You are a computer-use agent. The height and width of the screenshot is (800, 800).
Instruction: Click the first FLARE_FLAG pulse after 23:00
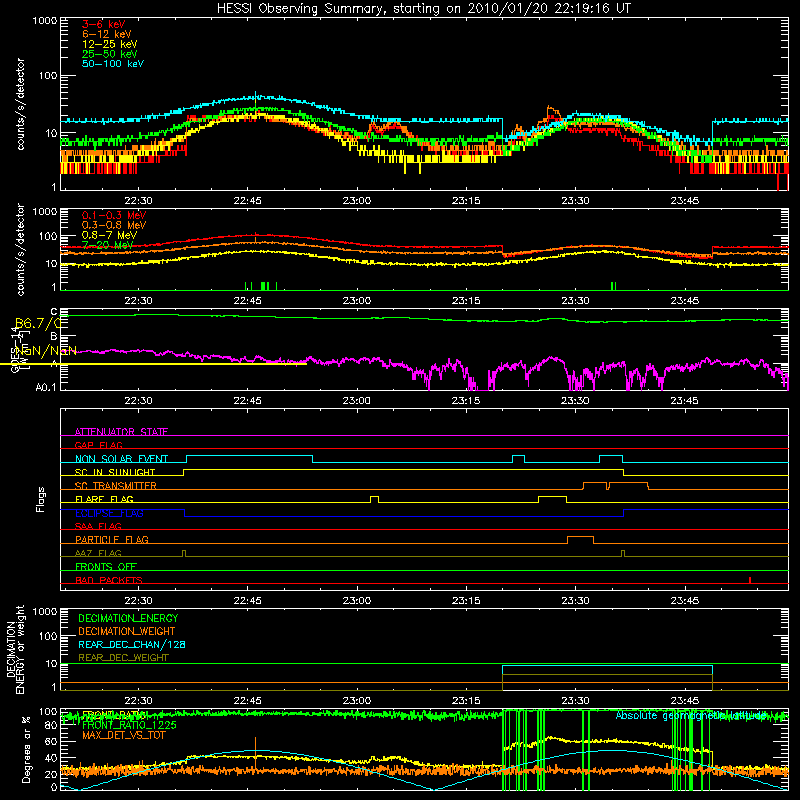coord(374,497)
